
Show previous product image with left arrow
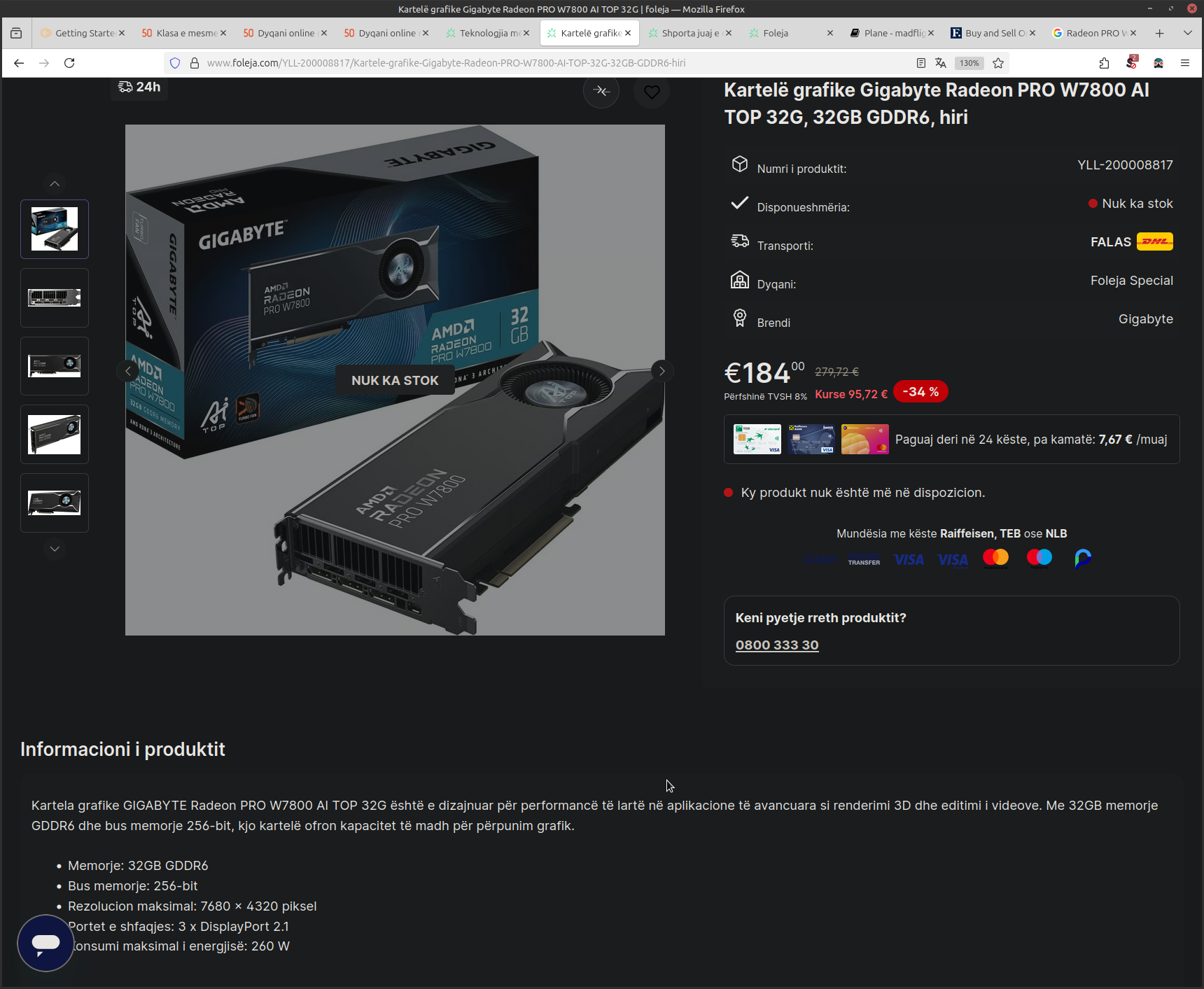[x=128, y=371]
